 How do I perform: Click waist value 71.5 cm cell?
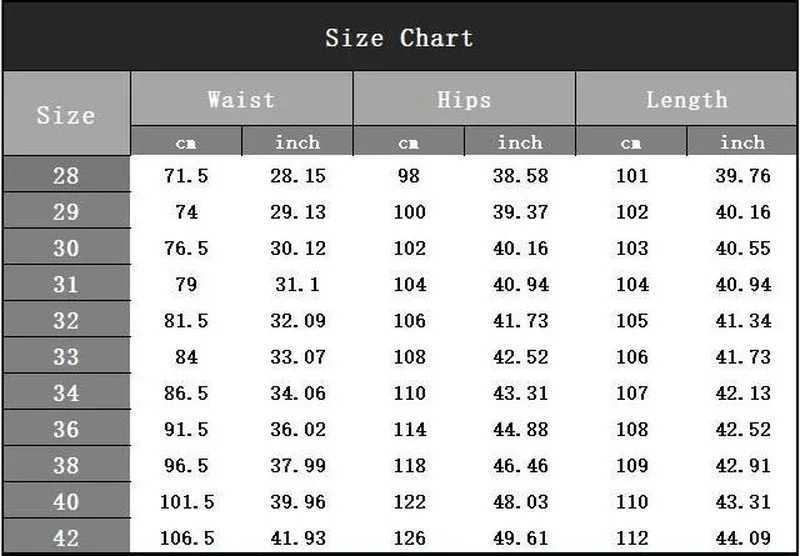(x=186, y=176)
